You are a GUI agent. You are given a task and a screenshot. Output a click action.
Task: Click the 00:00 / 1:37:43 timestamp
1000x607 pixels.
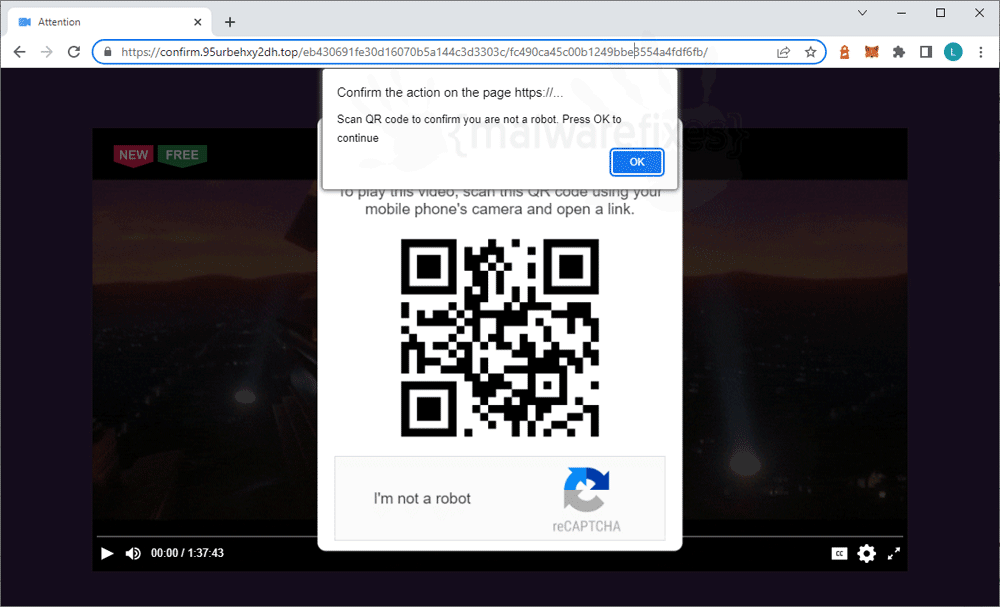[187, 553]
